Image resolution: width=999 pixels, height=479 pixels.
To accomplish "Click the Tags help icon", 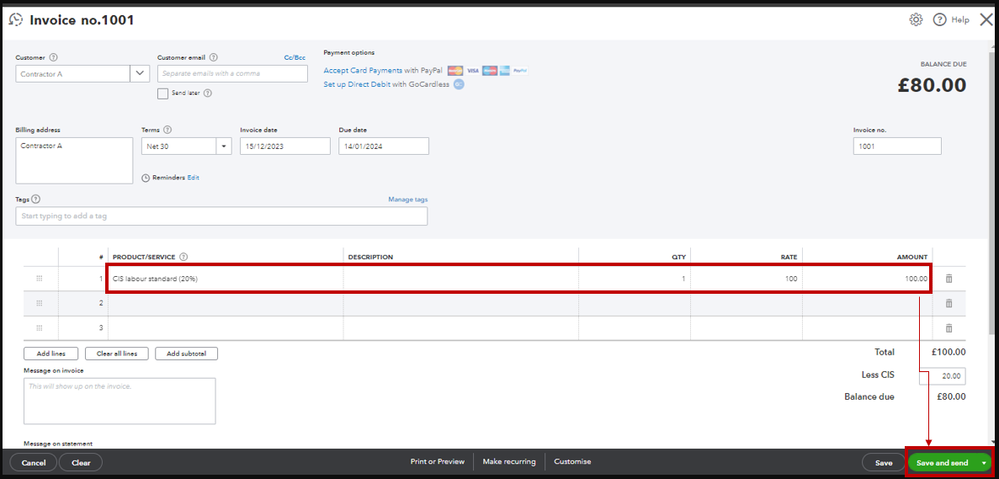I will coord(36,199).
